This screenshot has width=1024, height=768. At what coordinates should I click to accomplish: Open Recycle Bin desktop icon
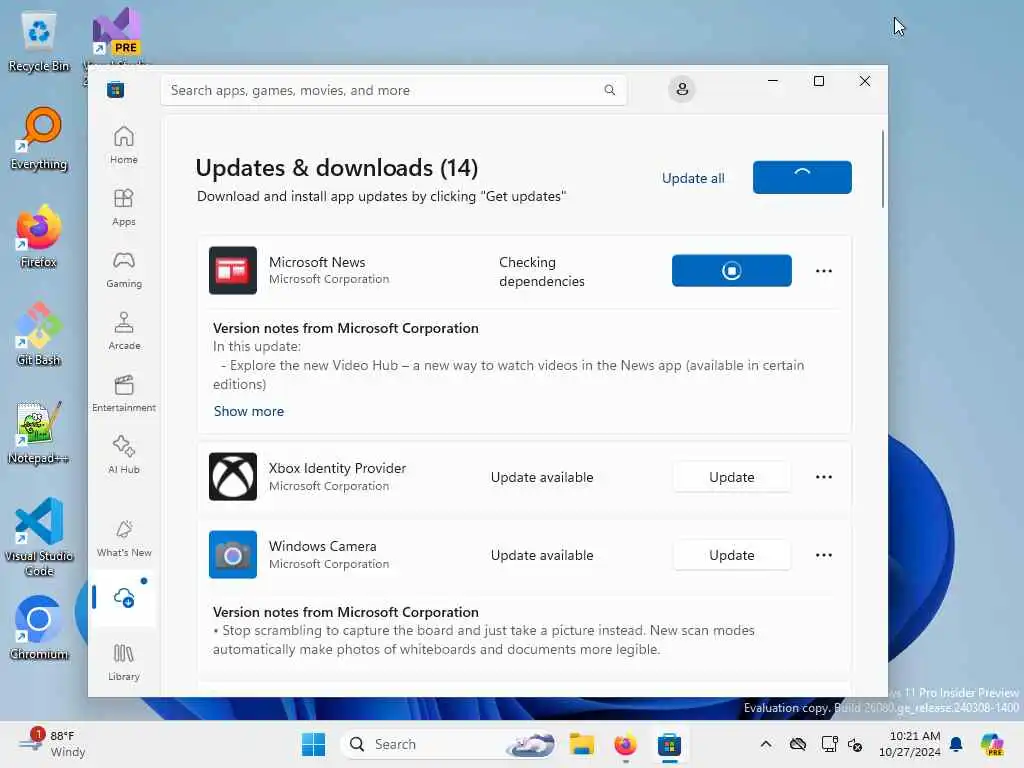pyautogui.click(x=39, y=40)
